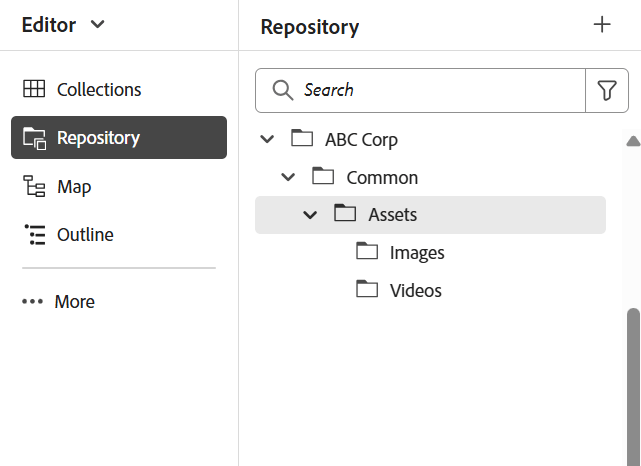Select the Images folder
641x466 pixels.
click(416, 253)
